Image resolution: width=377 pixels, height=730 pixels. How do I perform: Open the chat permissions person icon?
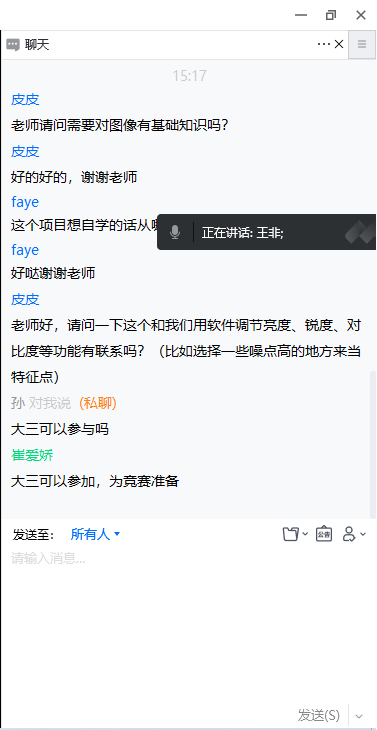click(x=349, y=534)
